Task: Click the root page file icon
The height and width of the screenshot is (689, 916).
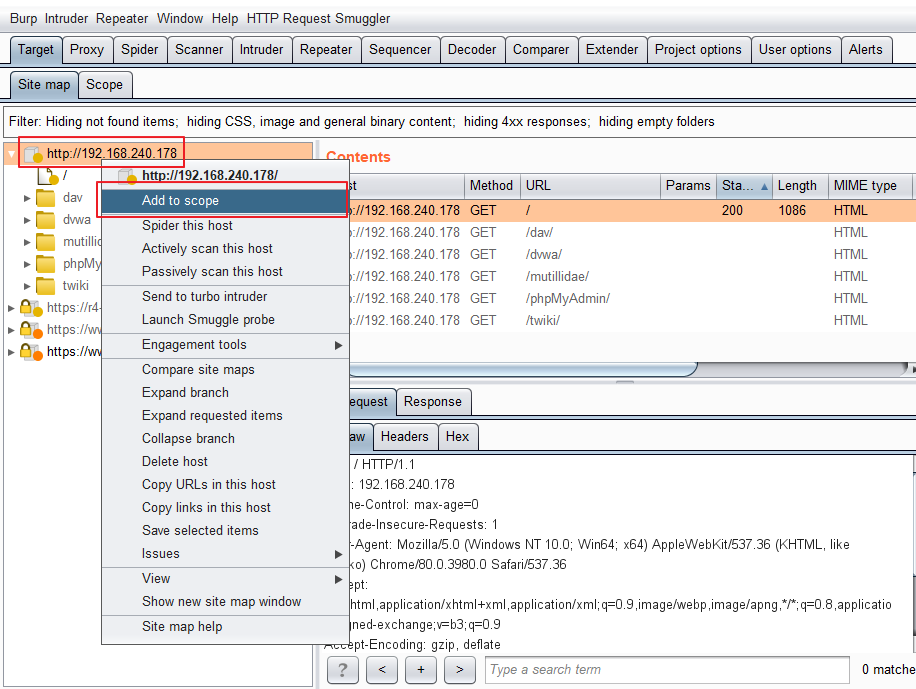Action: [48, 175]
